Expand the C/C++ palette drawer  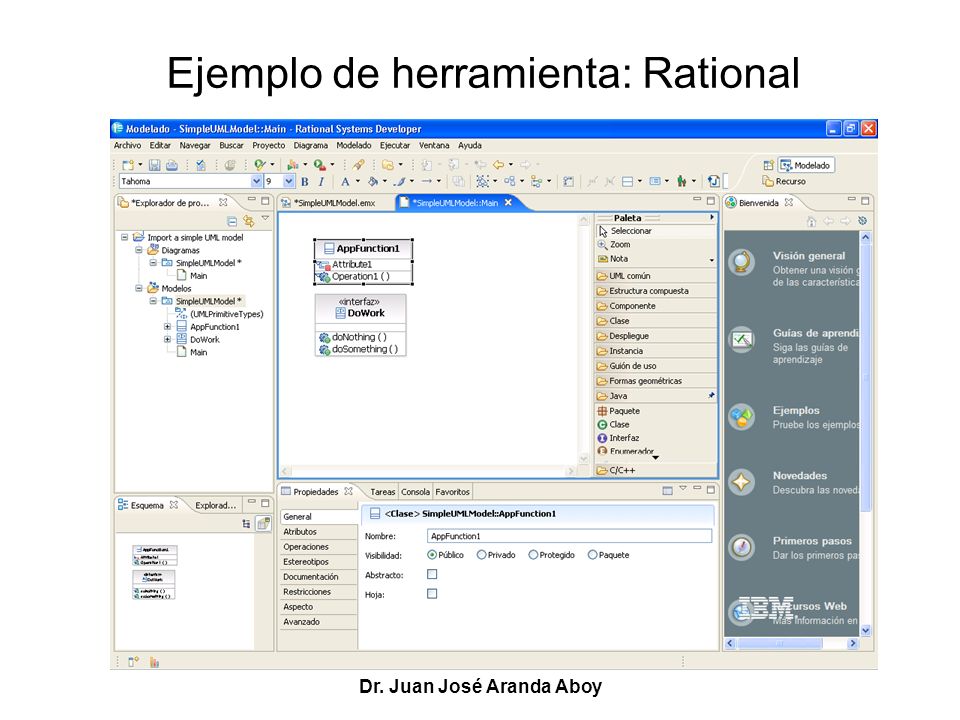click(x=655, y=470)
